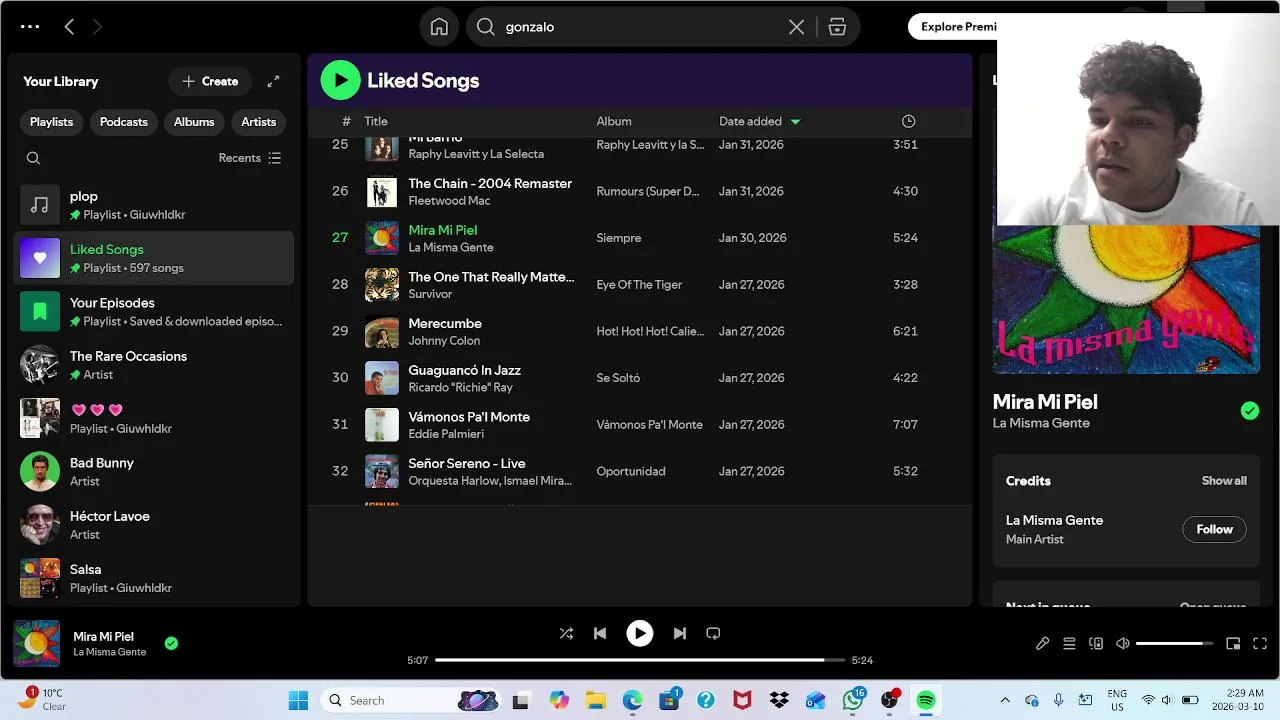This screenshot has height=720, width=1280.
Task: Open the Eddie Palmieri artist link
Action: (x=446, y=434)
